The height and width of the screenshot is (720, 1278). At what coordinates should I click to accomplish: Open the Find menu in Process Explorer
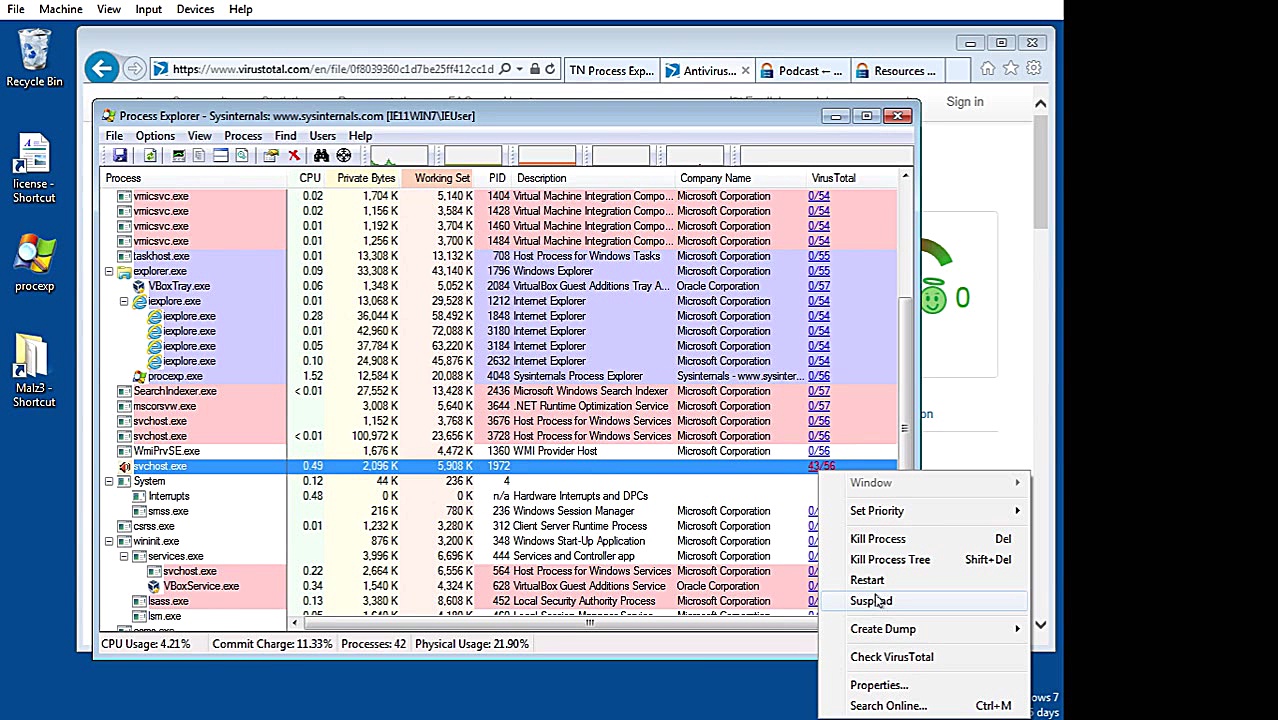click(x=285, y=136)
